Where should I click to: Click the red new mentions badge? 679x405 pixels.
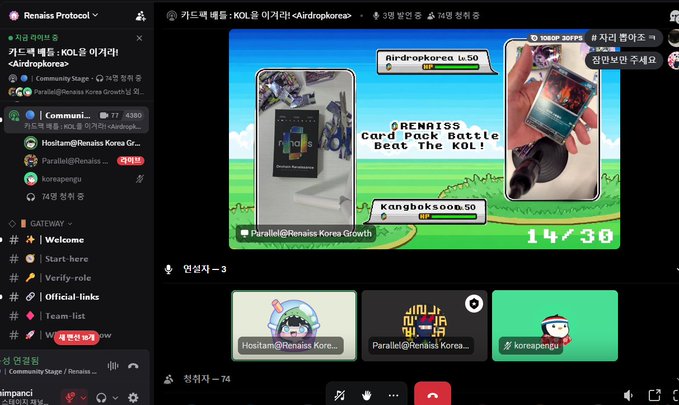pyautogui.click(x=77, y=337)
